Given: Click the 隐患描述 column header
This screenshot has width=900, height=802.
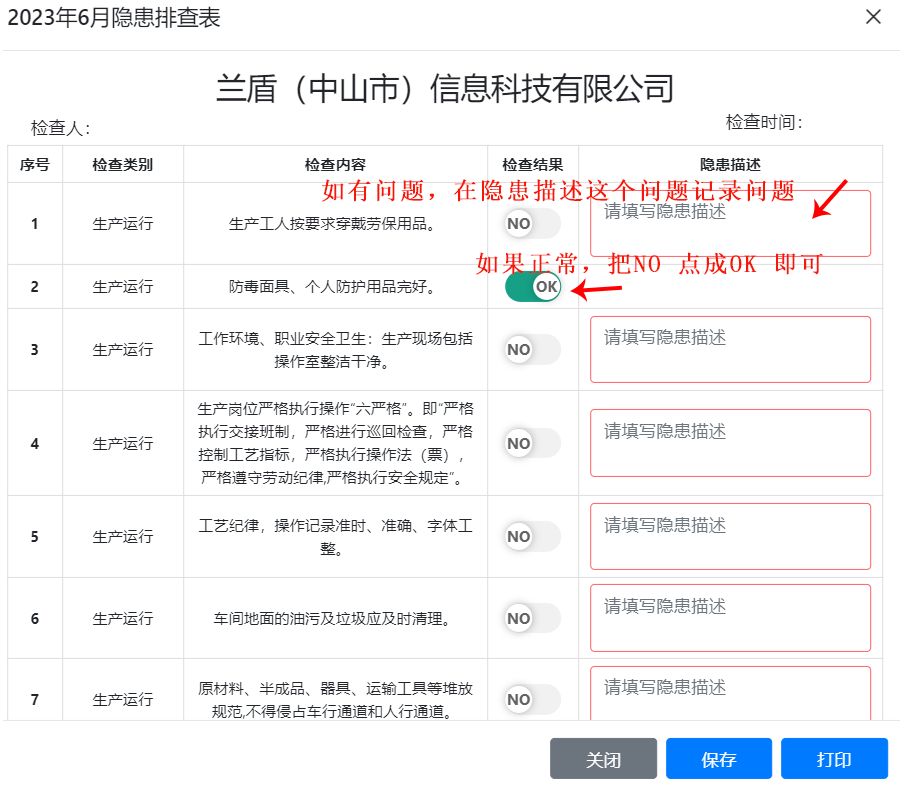Looking at the screenshot, I should (730, 165).
